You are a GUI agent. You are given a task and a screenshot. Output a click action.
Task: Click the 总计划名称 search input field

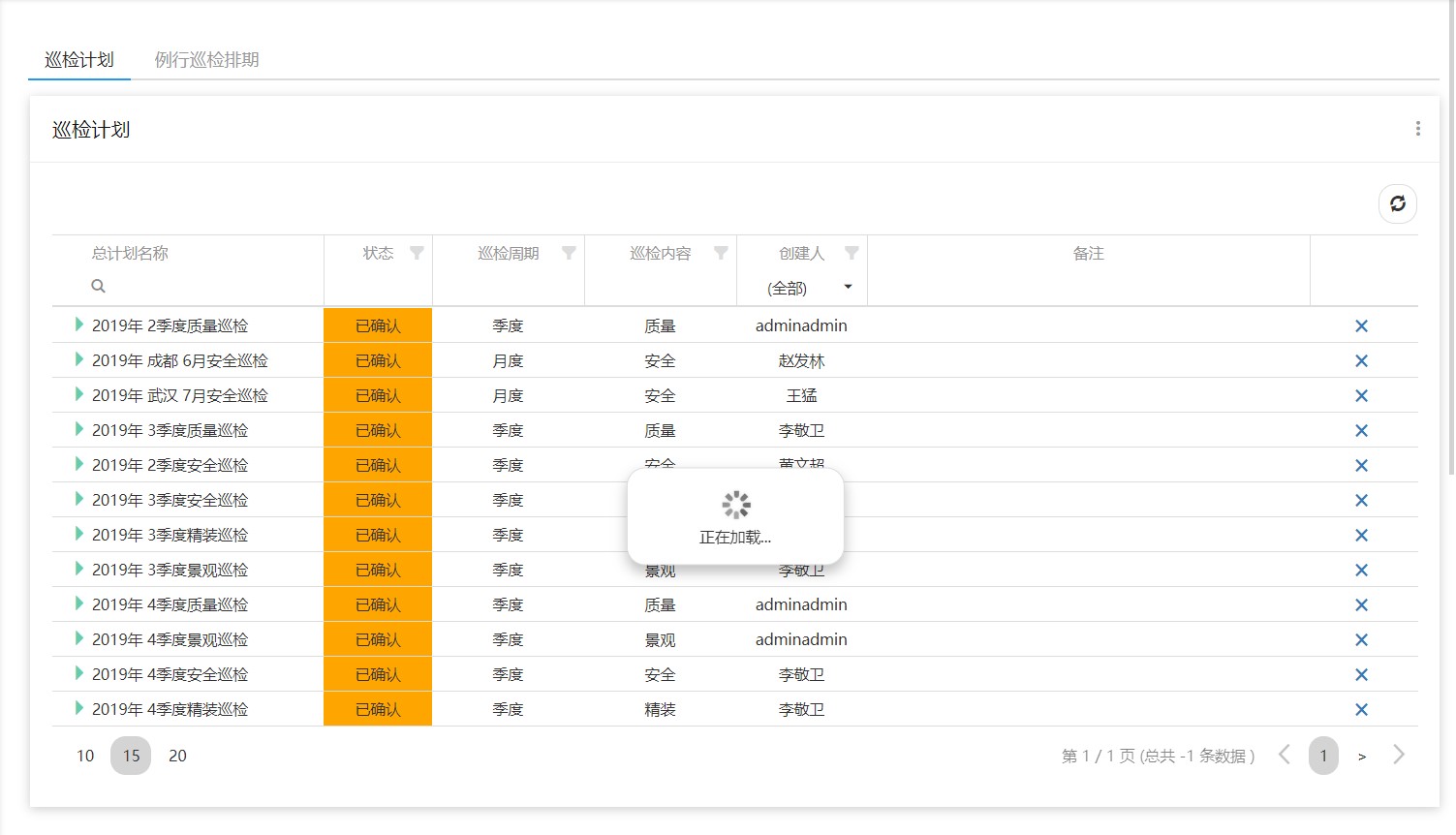203,287
